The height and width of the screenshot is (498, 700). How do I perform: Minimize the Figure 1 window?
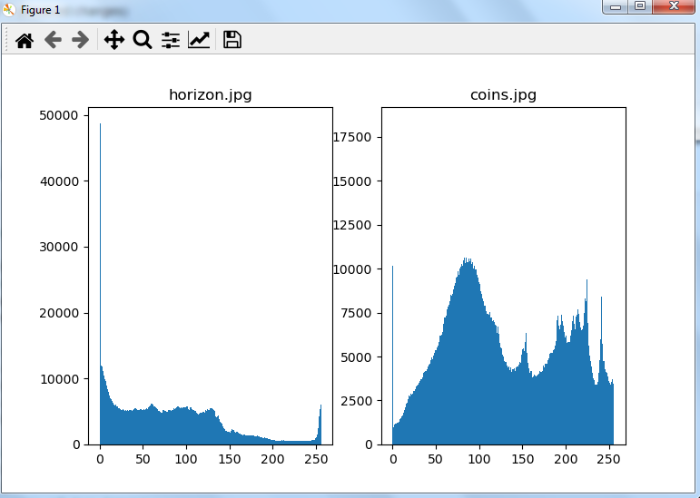615,7
